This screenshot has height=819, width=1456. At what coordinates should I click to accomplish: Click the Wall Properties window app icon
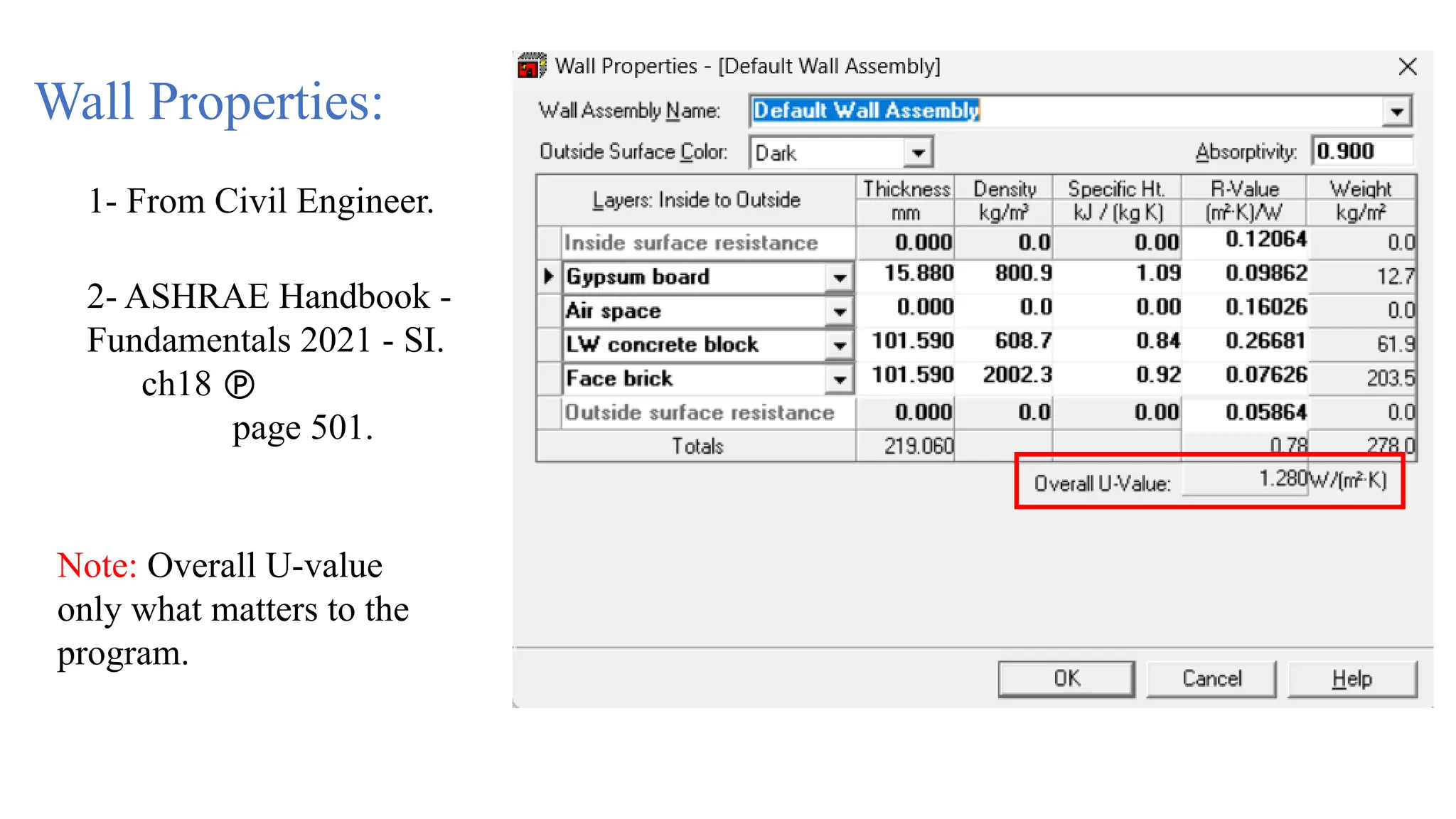point(532,66)
